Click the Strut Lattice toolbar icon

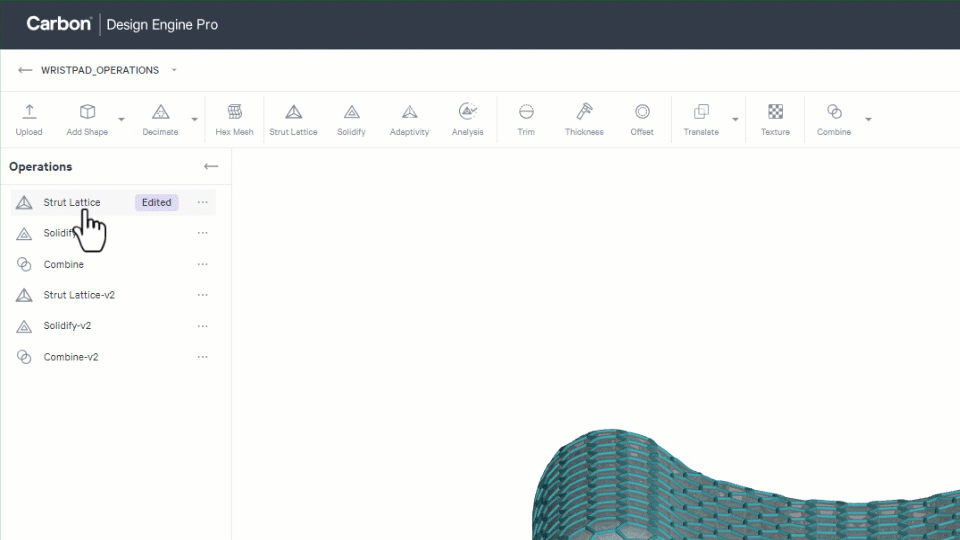point(293,112)
